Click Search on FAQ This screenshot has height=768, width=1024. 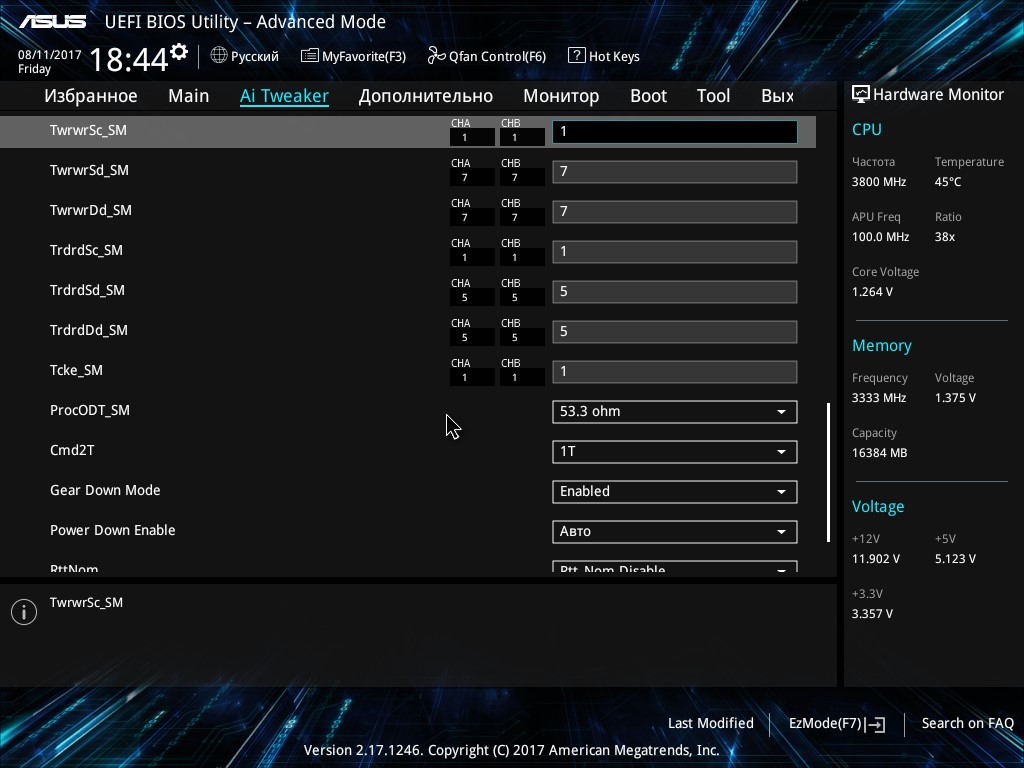point(967,723)
